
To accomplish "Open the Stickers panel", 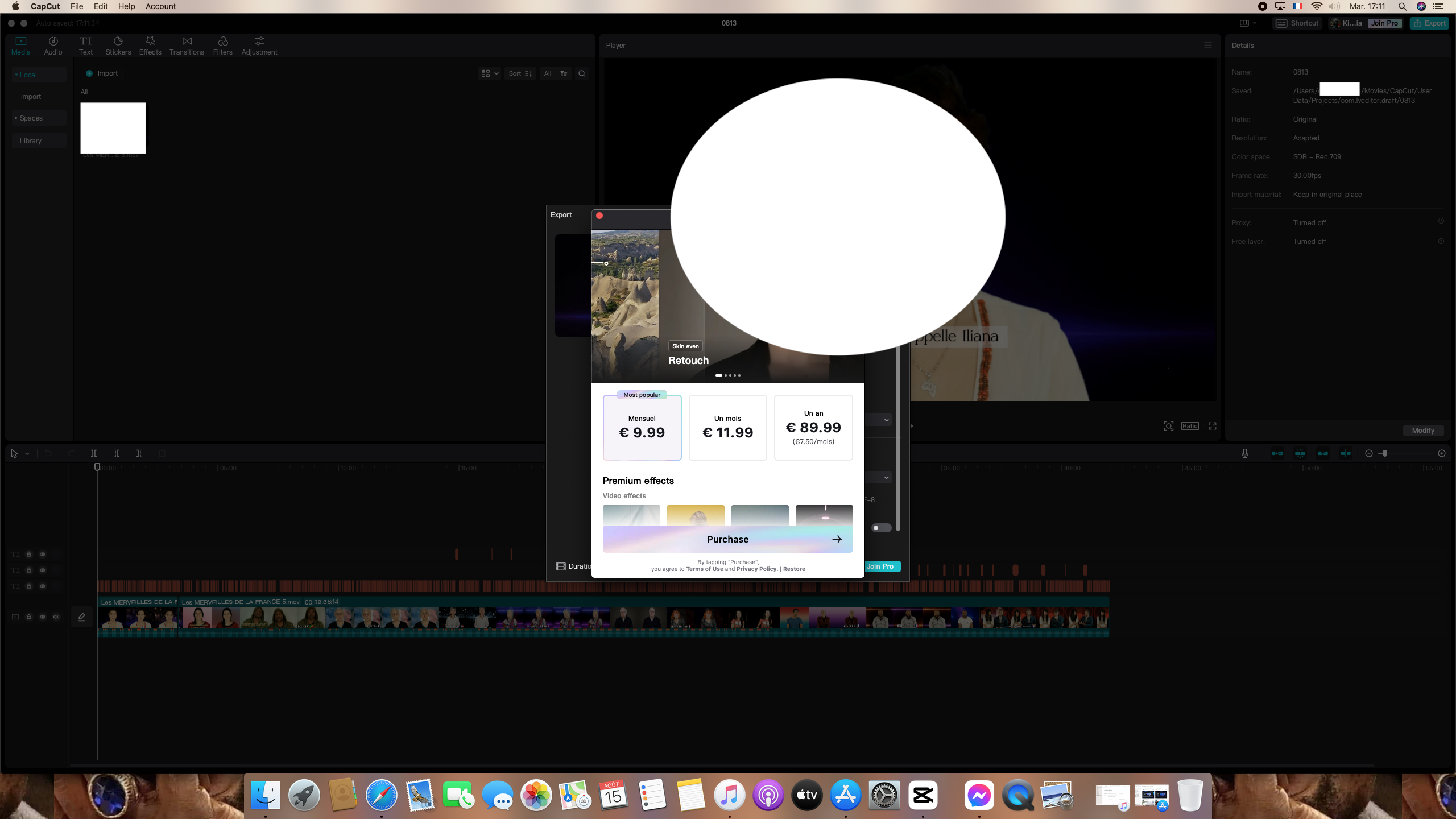I will pos(118,45).
